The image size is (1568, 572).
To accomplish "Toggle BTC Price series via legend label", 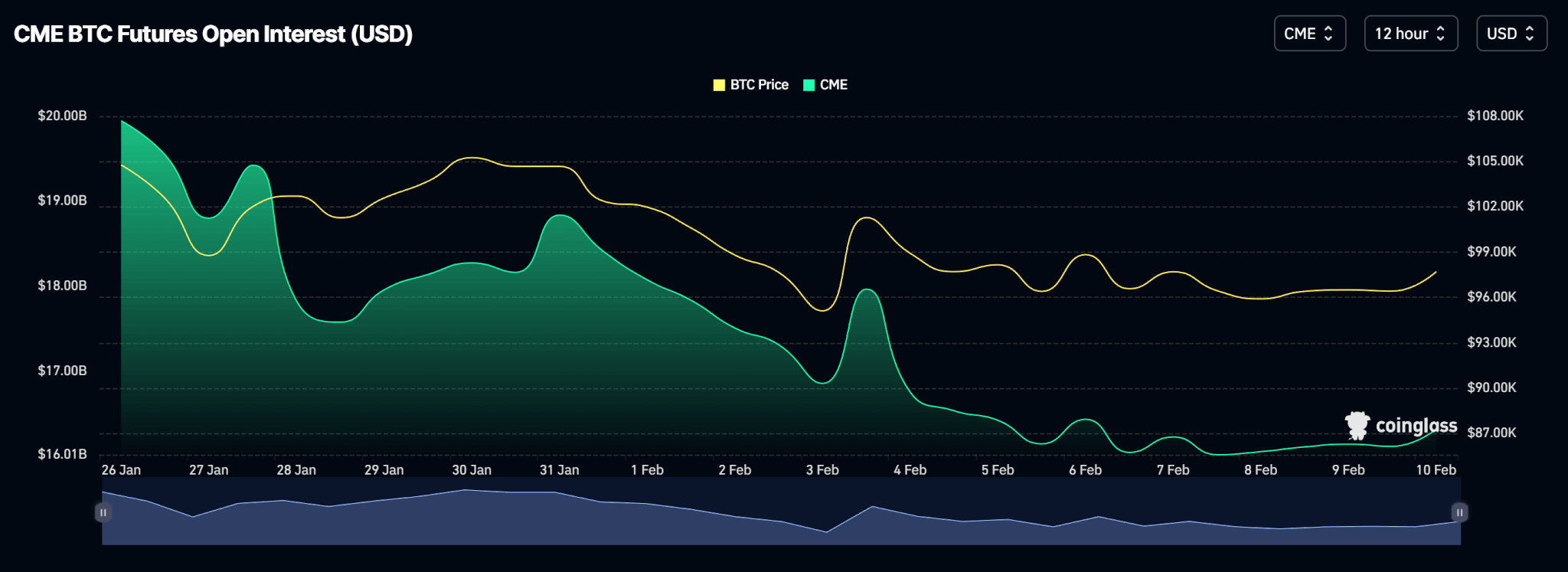I will pos(759,85).
